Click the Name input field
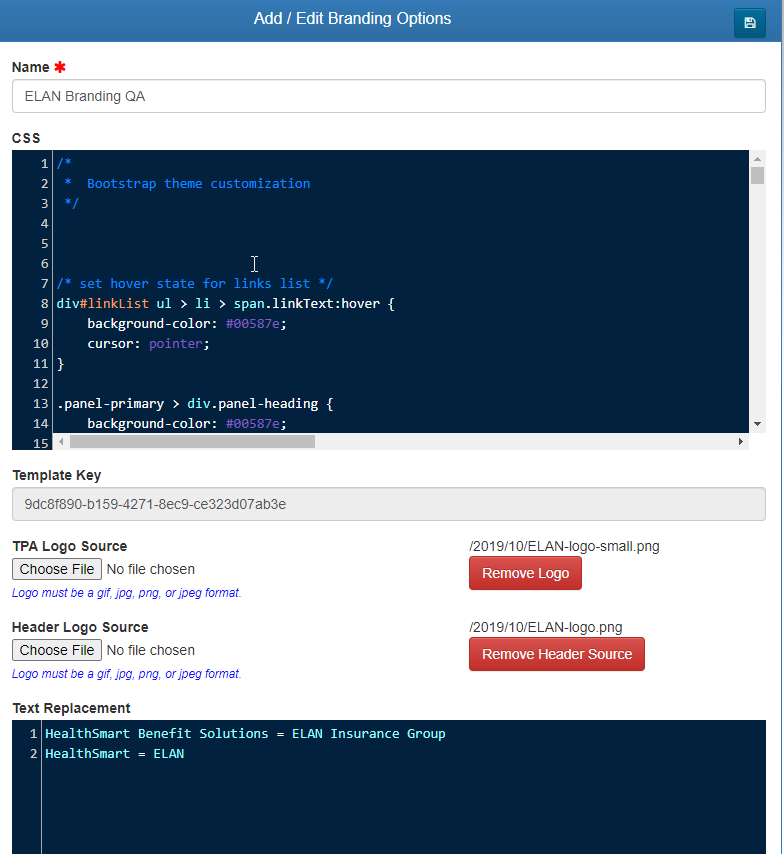The width and height of the screenshot is (784, 854). coord(388,96)
